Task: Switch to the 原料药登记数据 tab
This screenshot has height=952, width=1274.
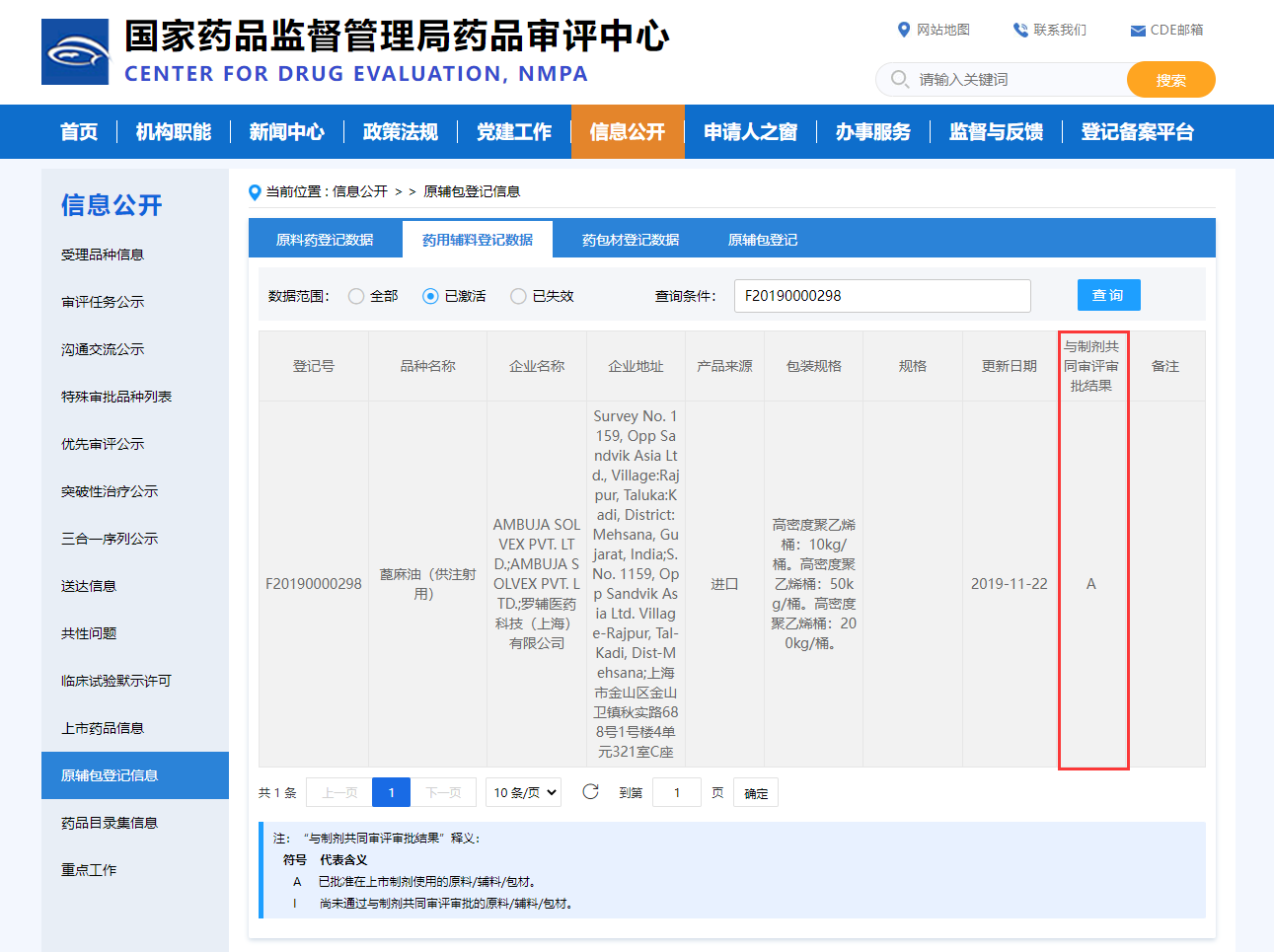Action: [x=326, y=238]
